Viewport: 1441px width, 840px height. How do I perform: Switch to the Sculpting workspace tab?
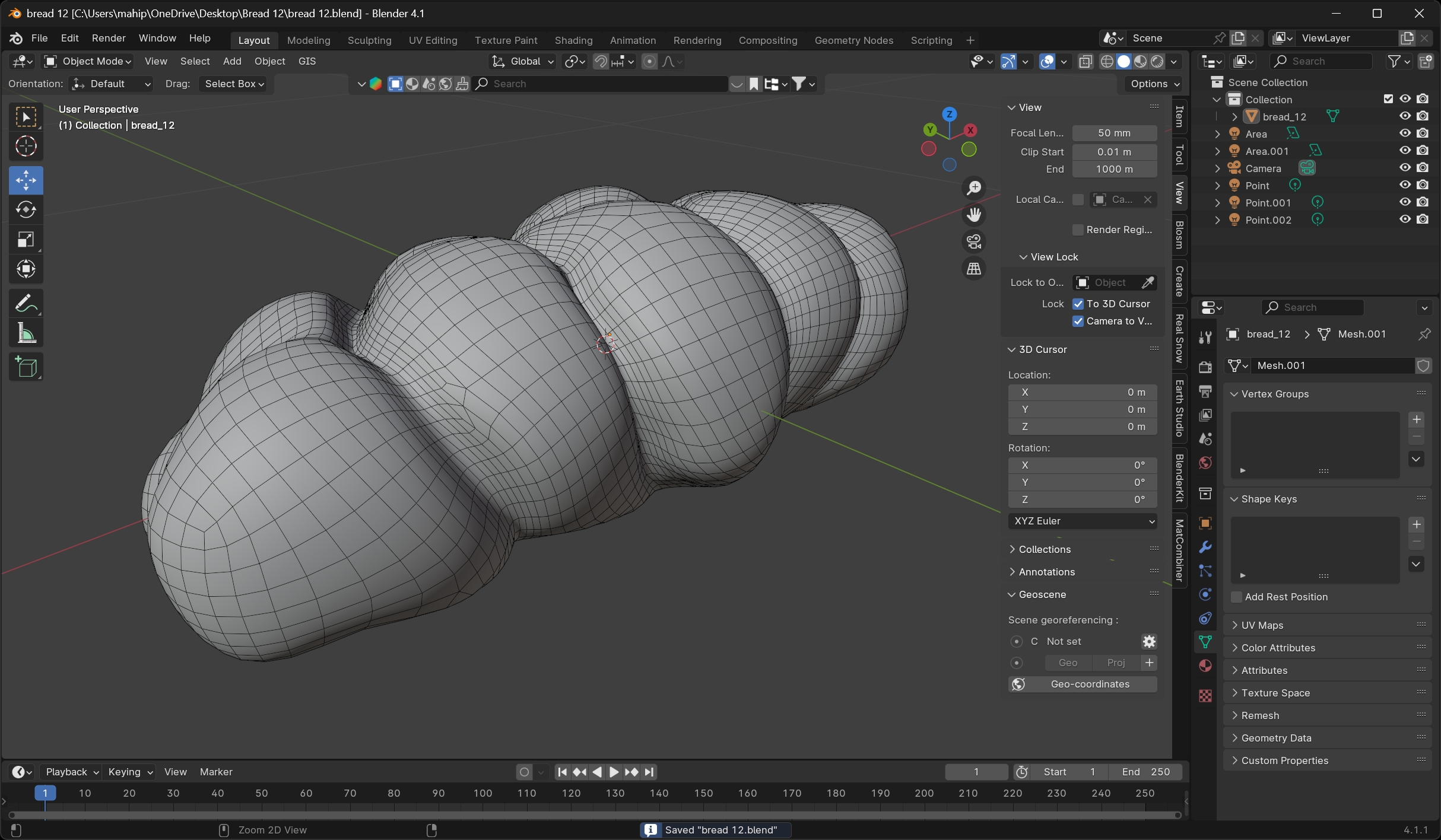coord(369,40)
